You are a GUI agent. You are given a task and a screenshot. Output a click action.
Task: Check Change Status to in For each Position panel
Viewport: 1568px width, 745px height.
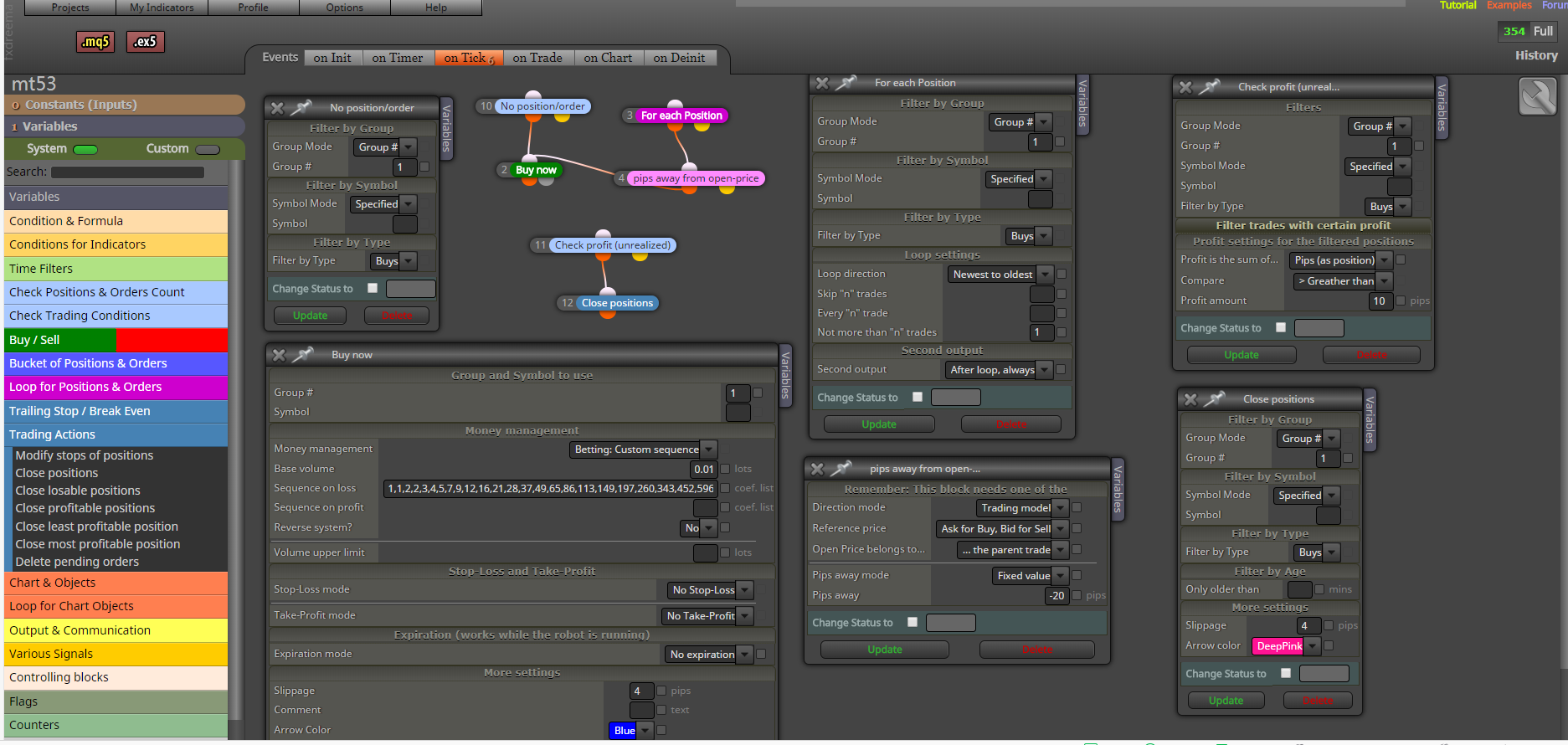click(x=918, y=397)
